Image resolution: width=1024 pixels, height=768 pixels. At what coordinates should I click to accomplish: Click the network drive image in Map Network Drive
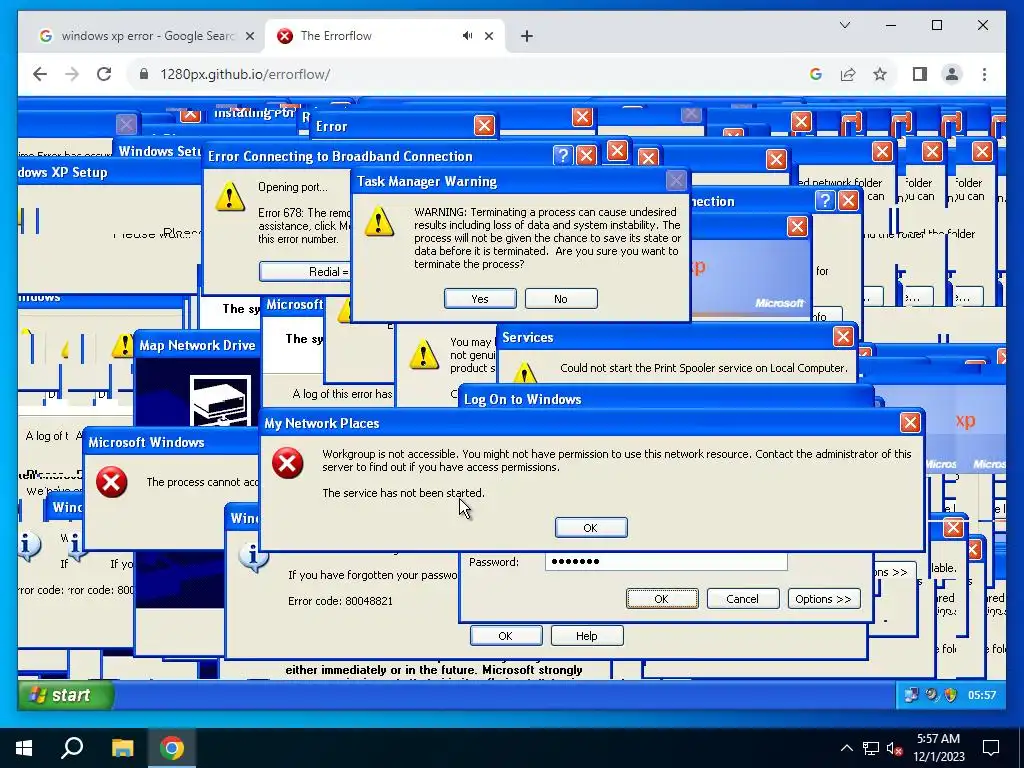pos(221,400)
